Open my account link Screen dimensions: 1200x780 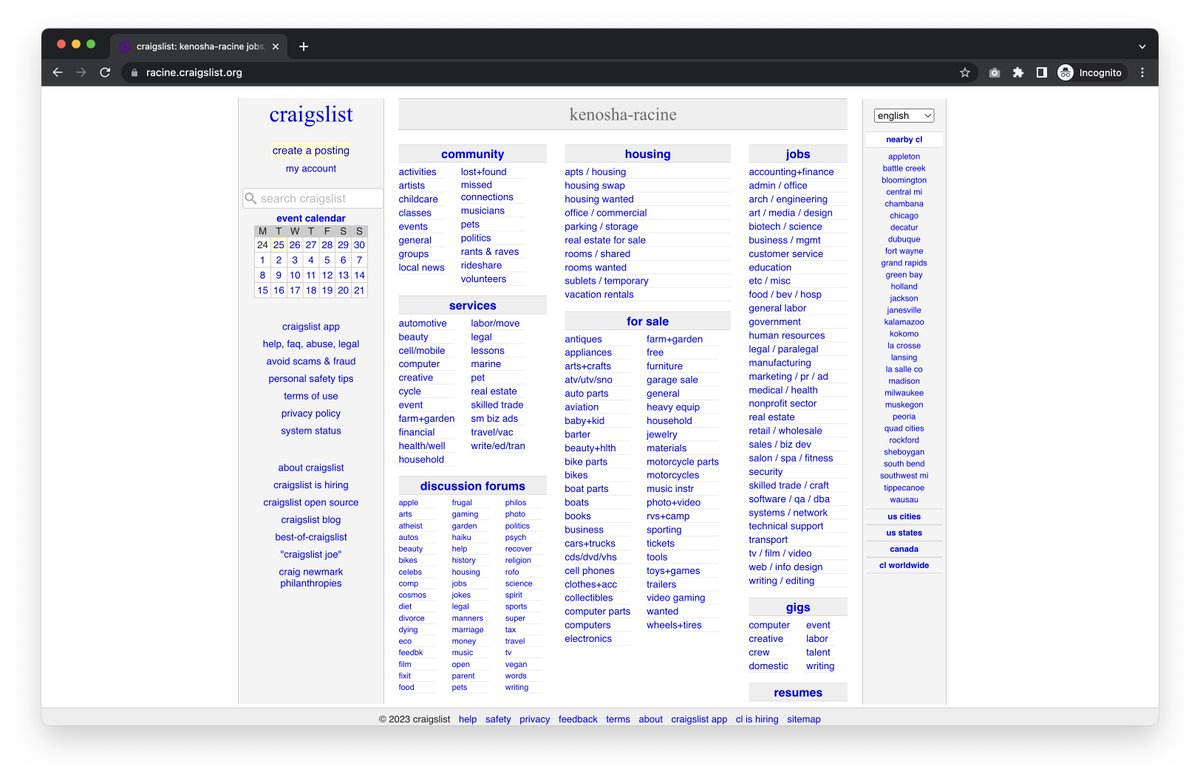311,169
